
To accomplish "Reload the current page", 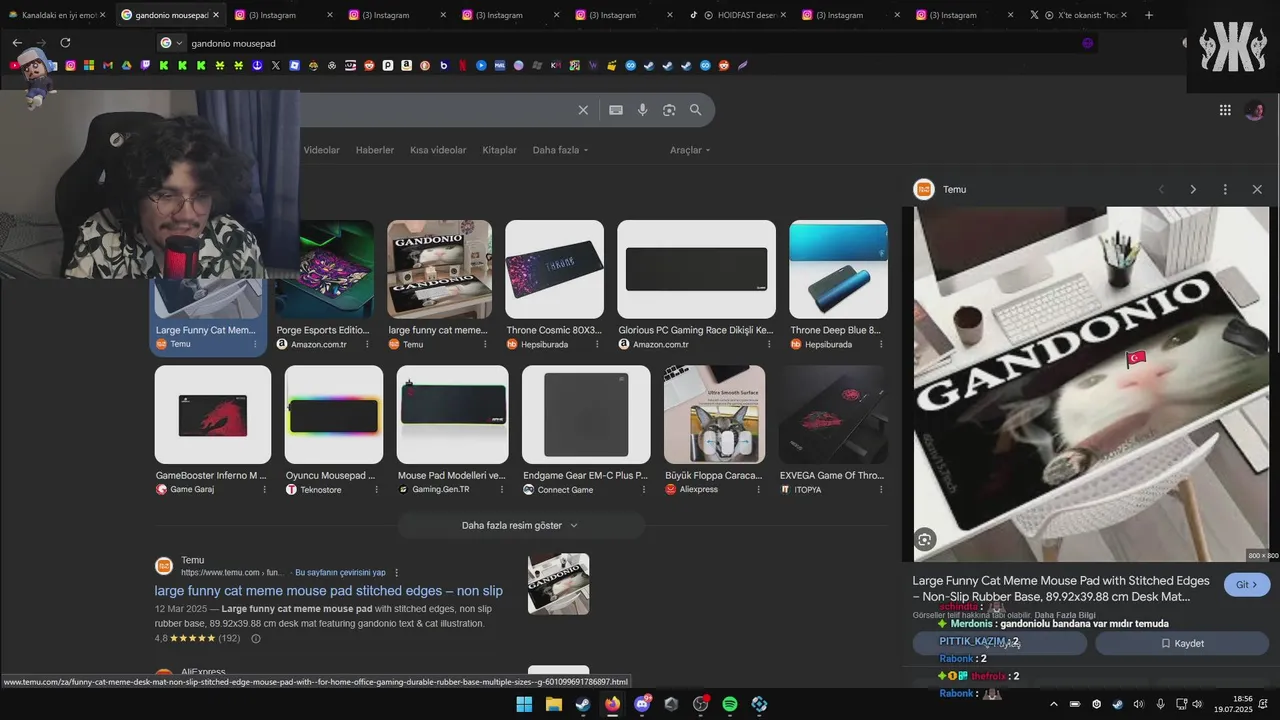I will (x=65, y=43).
